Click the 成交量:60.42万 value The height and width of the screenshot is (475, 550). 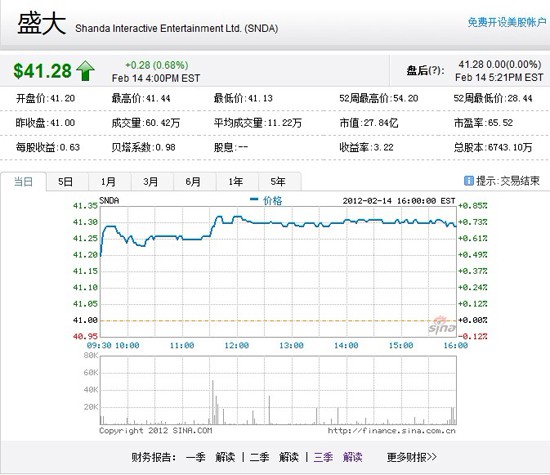pos(146,123)
